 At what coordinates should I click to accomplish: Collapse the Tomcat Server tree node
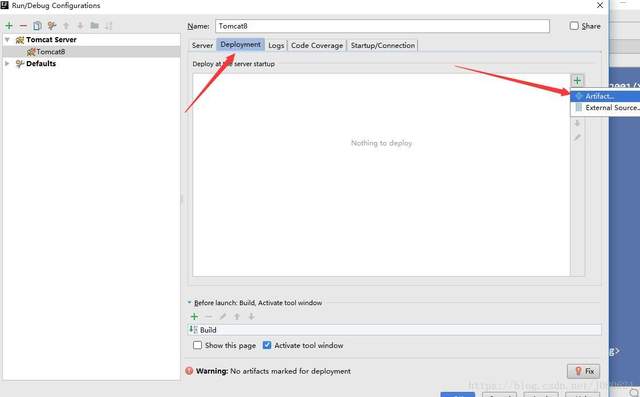pos(7,40)
